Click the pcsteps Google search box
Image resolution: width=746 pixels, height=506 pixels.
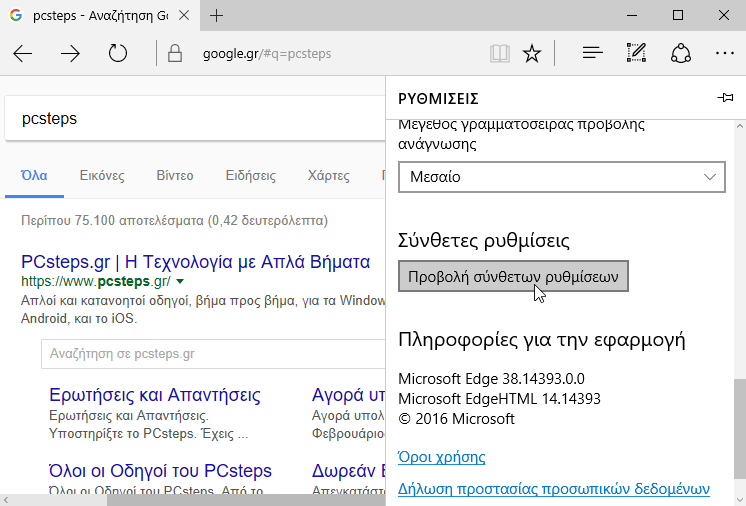pyautogui.click(x=195, y=118)
